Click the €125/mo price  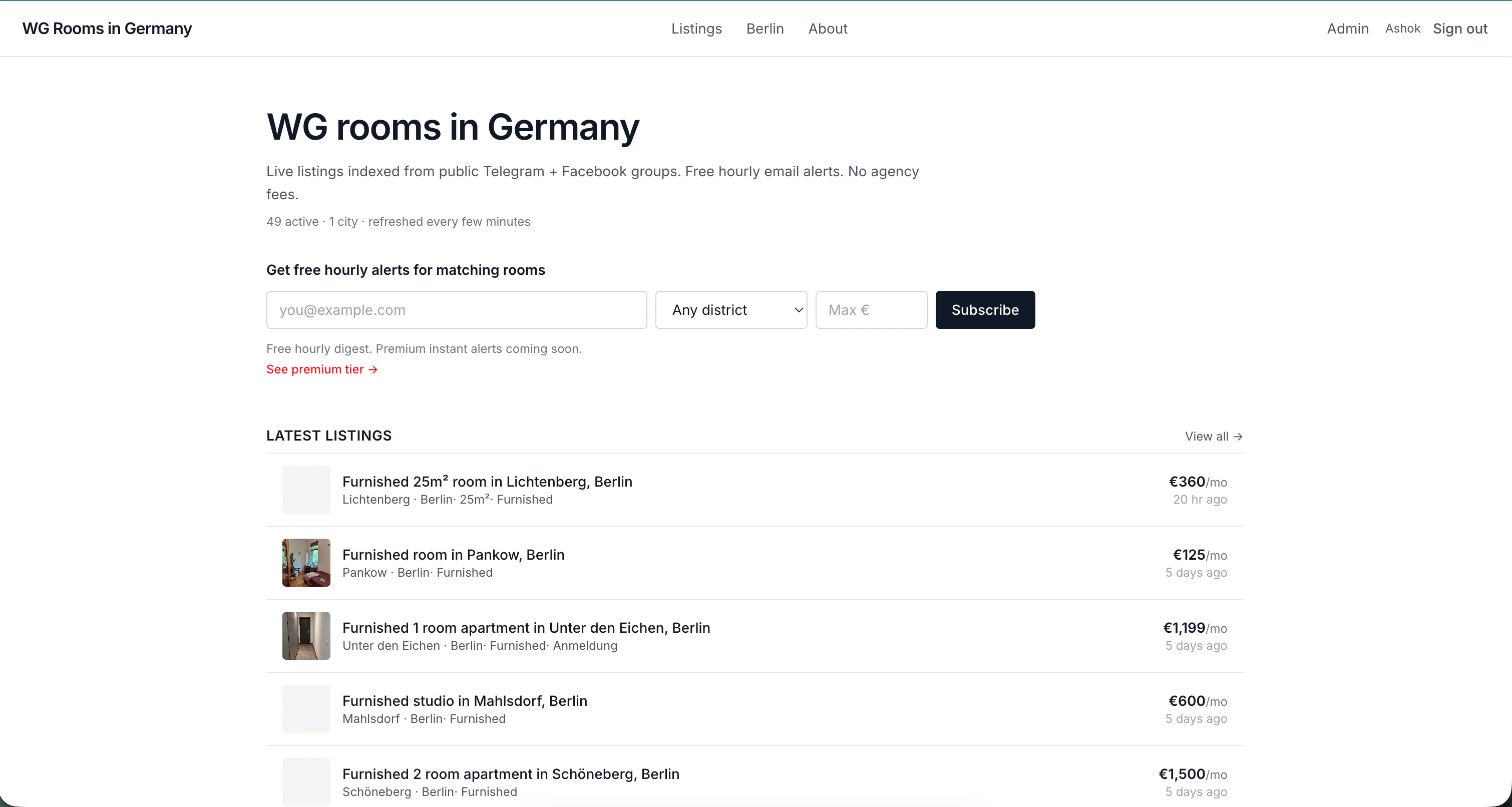pyautogui.click(x=1200, y=555)
